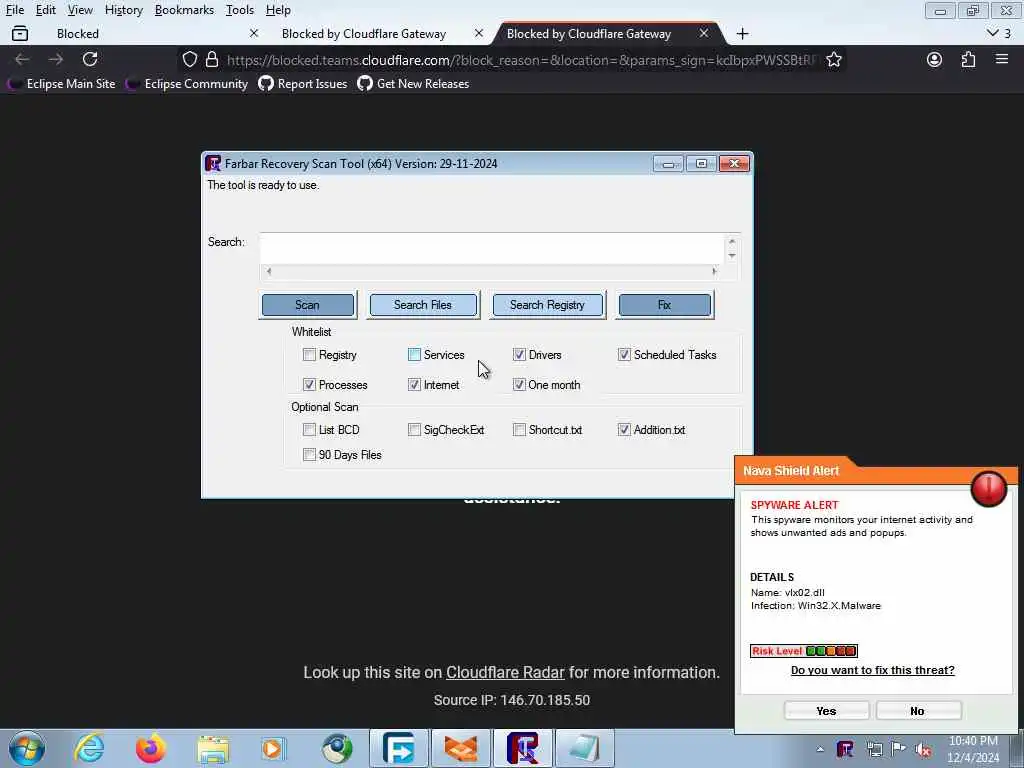This screenshot has height=768, width=1024.
Task: Open the Get New Releases bookmark
Action: pyautogui.click(x=413, y=84)
